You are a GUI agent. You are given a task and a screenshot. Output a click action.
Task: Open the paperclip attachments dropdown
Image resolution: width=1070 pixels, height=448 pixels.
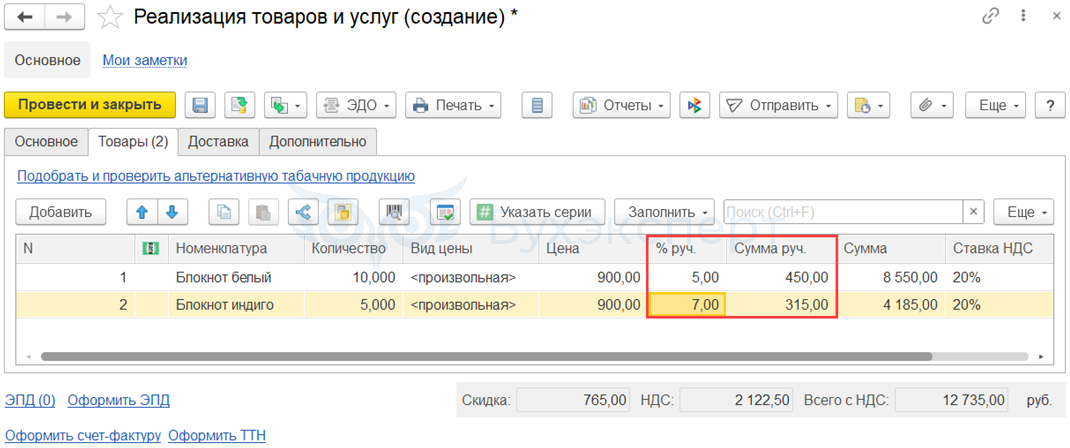pyautogui.click(x=931, y=106)
